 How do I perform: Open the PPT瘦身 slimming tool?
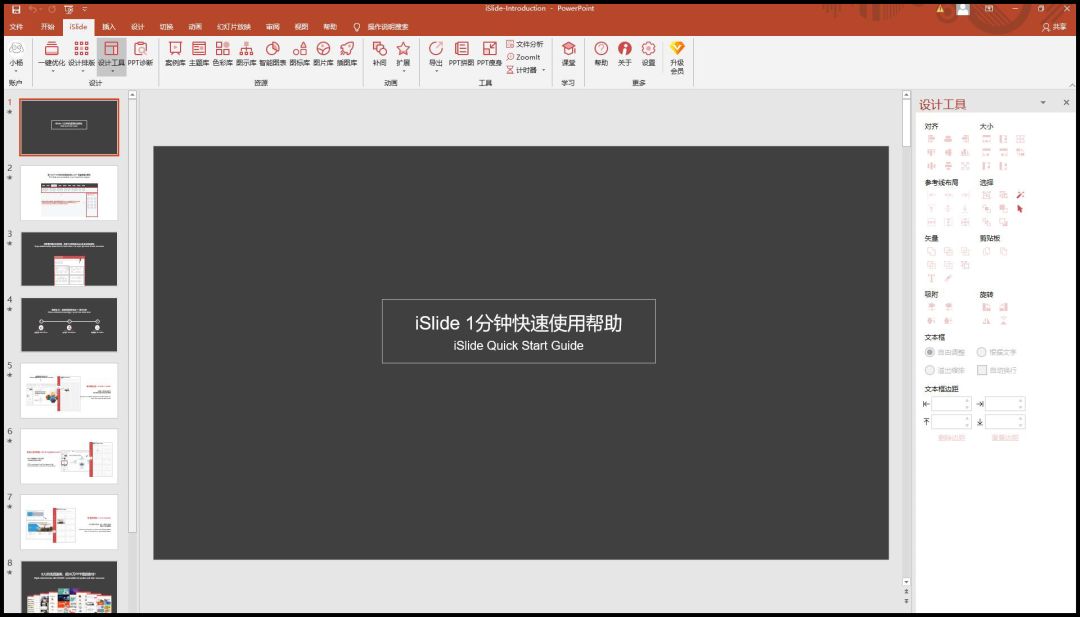490,54
